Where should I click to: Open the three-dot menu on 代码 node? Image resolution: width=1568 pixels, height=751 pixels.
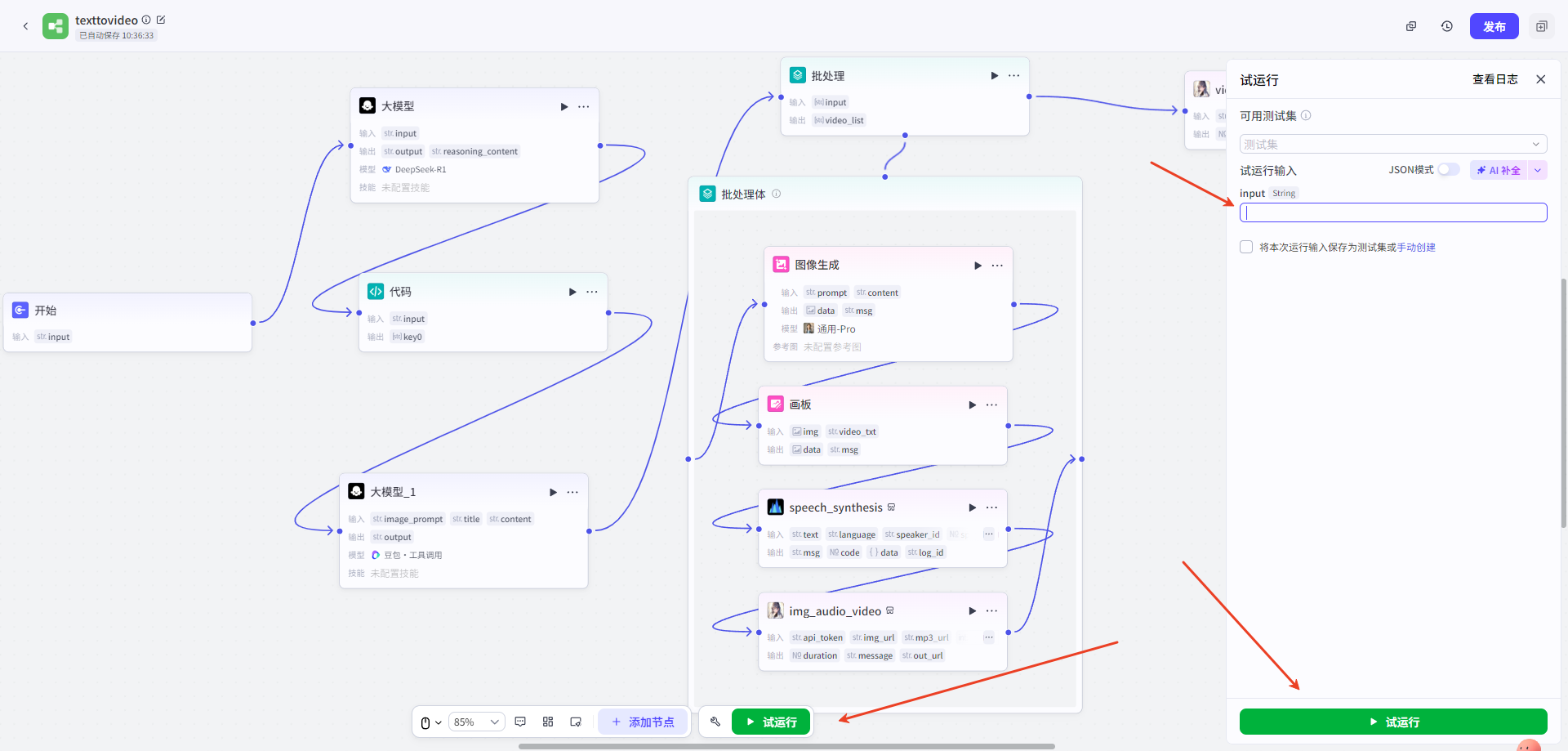tap(592, 292)
